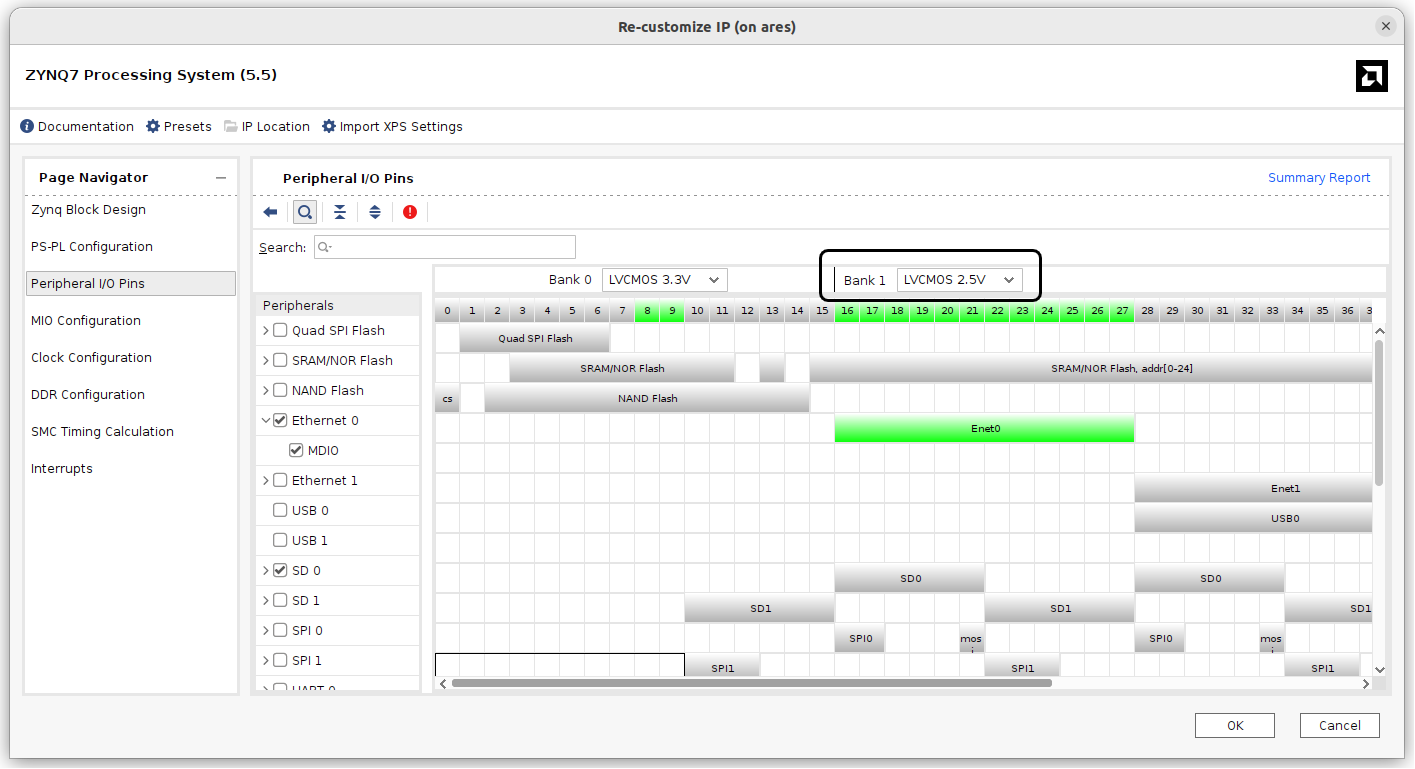The image size is (1415, 769).
Task: Enable the SPI 1 checkbox
Action: click(x=280, y=660)
